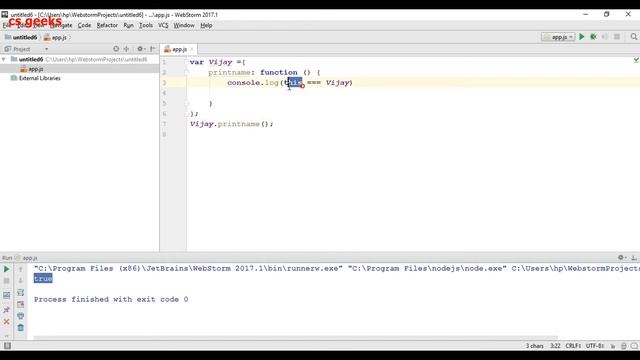
Task: Open the Tools menu
Action: 145,25
